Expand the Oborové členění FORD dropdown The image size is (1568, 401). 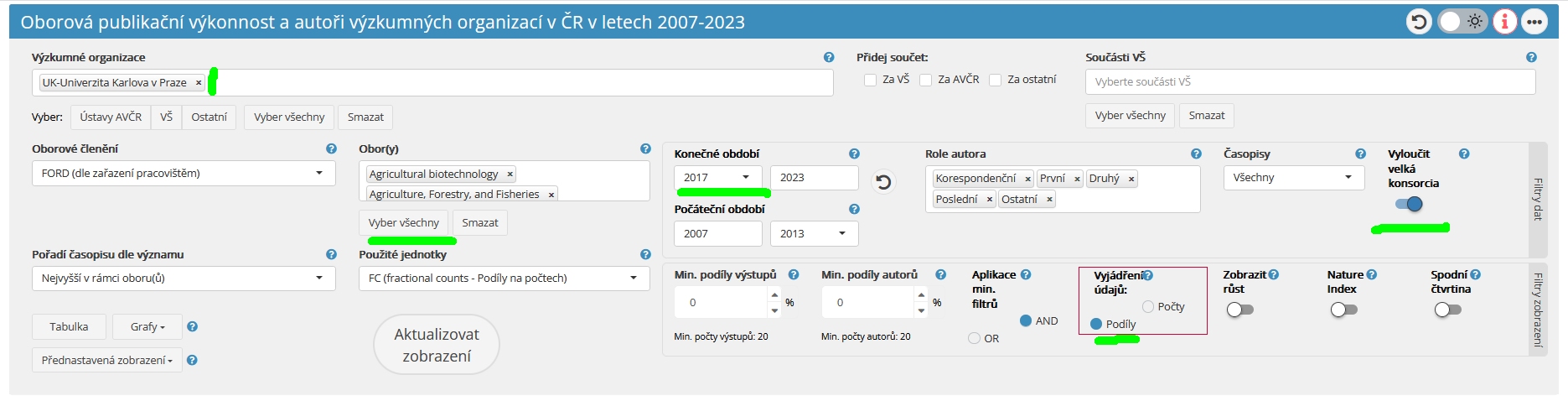(184, 174)
